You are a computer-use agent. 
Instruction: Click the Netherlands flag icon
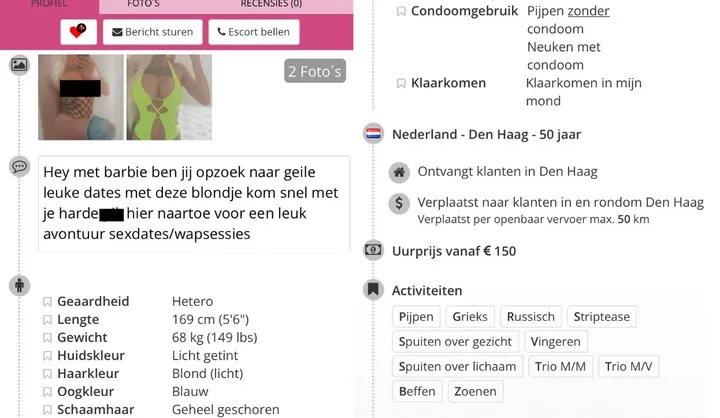tap(373, 134)
